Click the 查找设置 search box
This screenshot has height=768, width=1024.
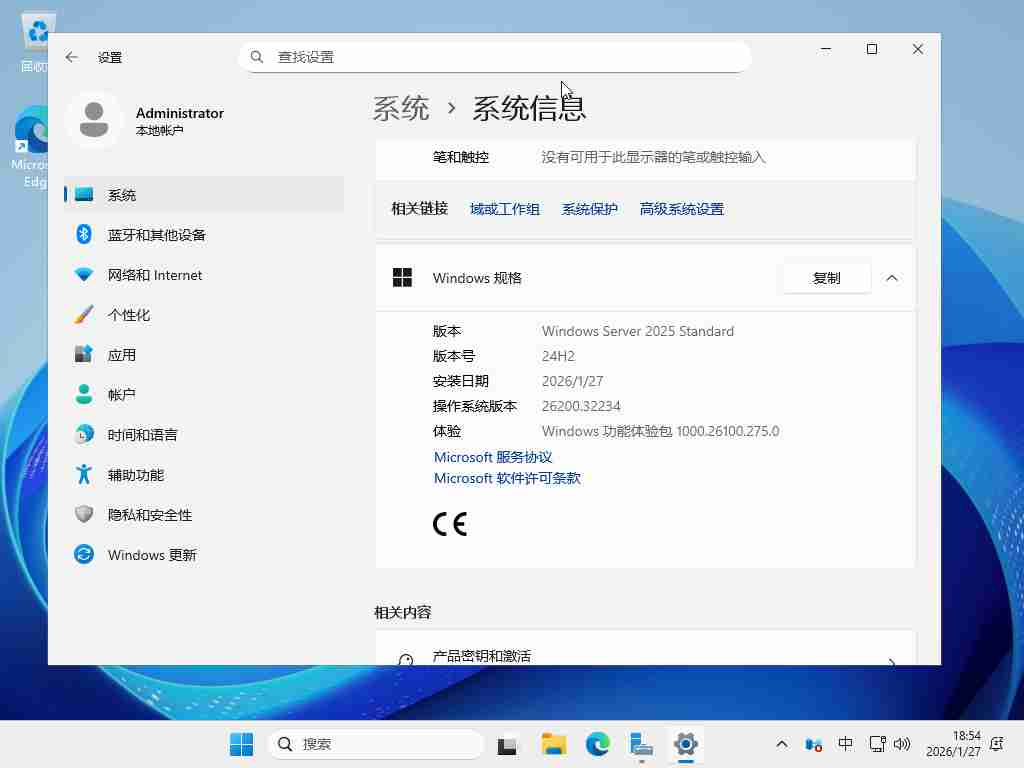click(x=495, y=57)
